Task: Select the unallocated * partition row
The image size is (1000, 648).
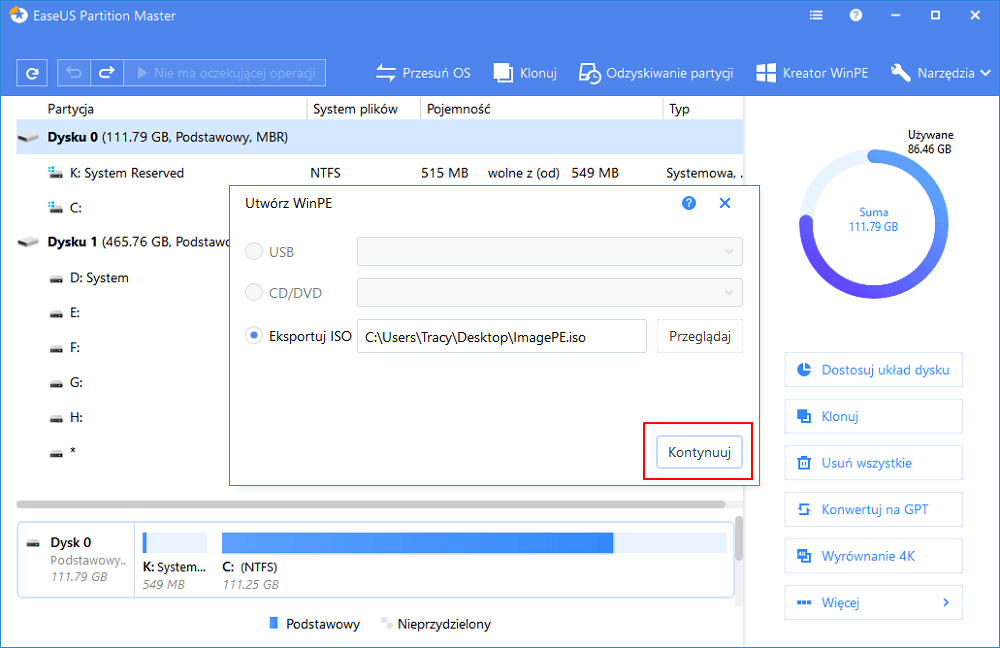Action: click(x=122, y=452)
